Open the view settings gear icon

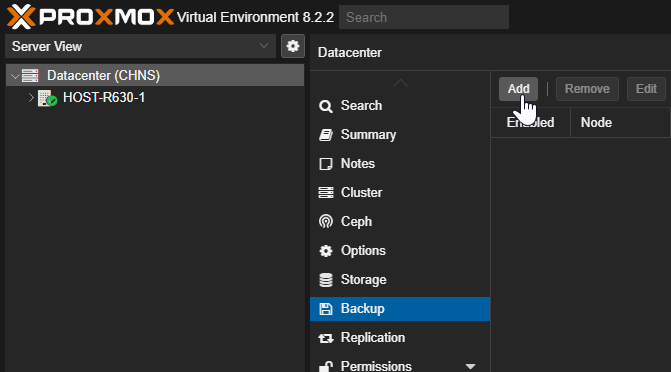293,46
